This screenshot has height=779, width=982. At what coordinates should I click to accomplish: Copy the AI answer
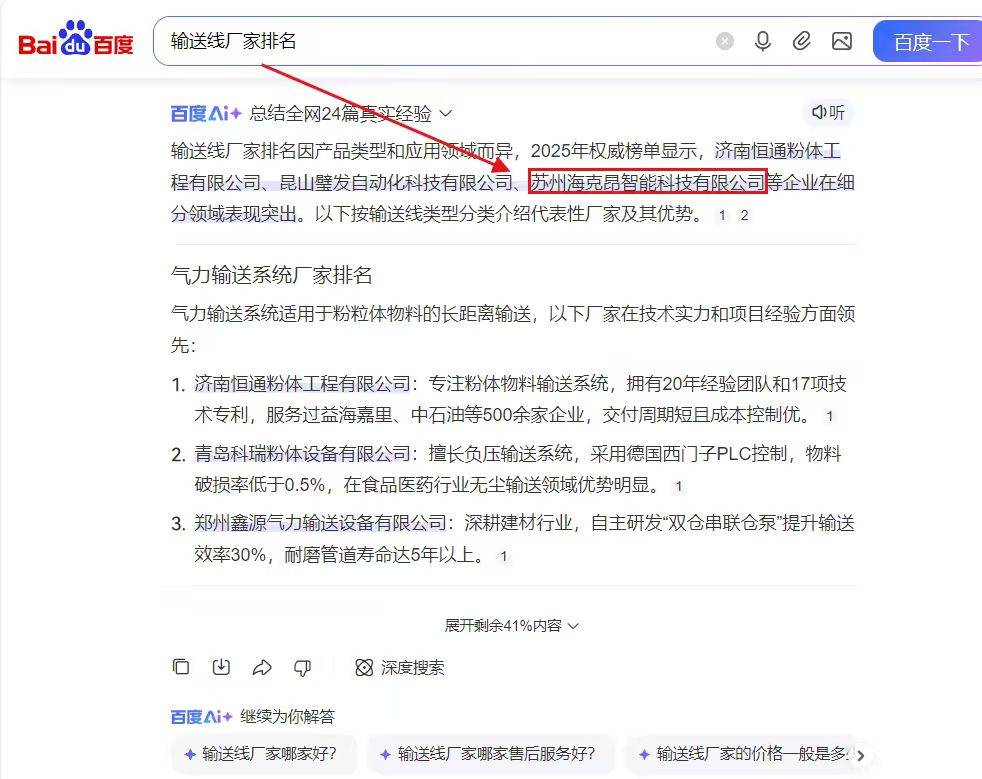pyautogui.click(x=181, y=667)
